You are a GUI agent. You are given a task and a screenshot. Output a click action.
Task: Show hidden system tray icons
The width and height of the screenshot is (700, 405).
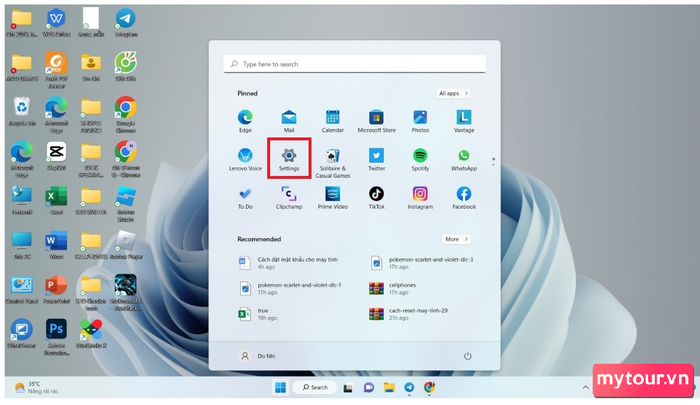click(585, 387)
